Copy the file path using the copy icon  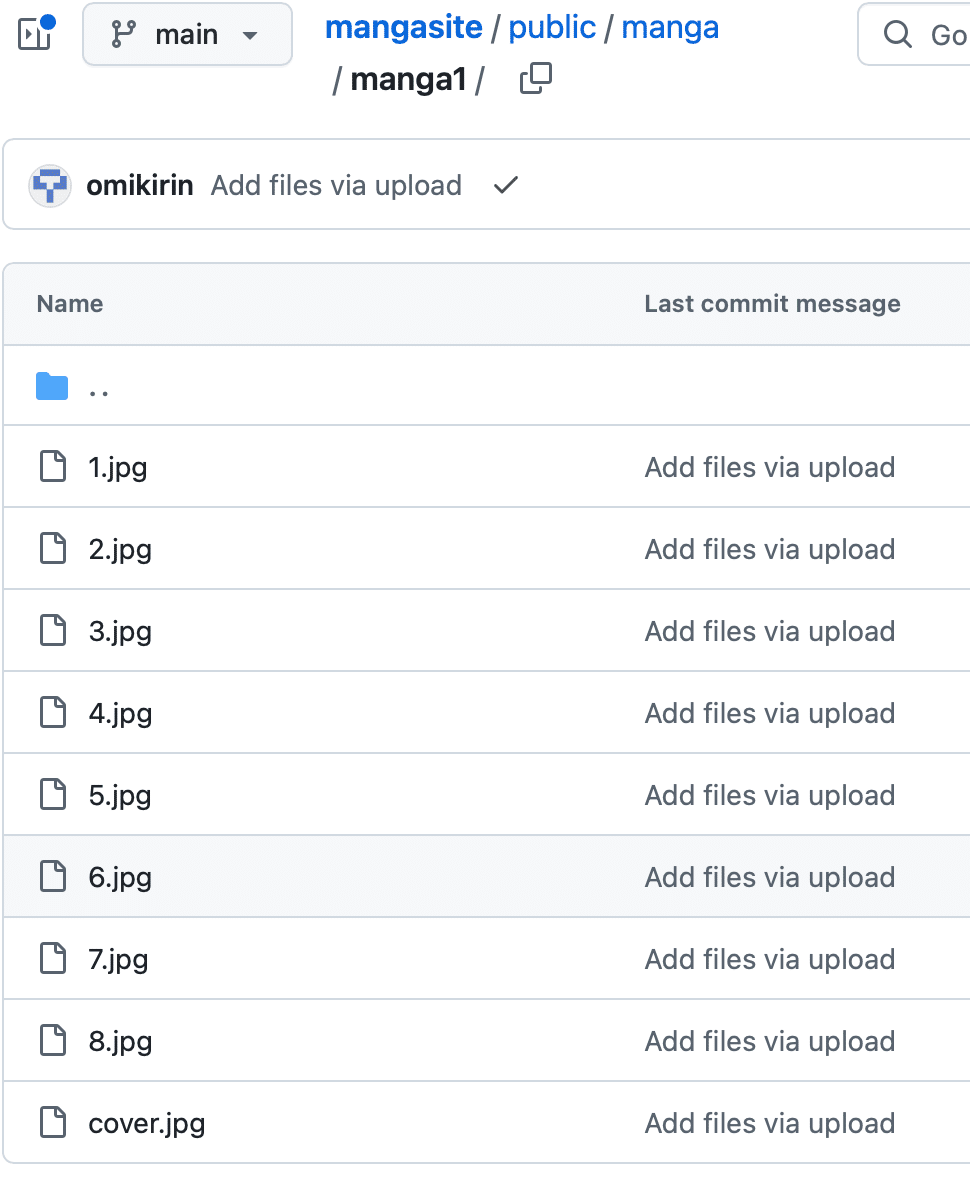[x=536, y=77]
